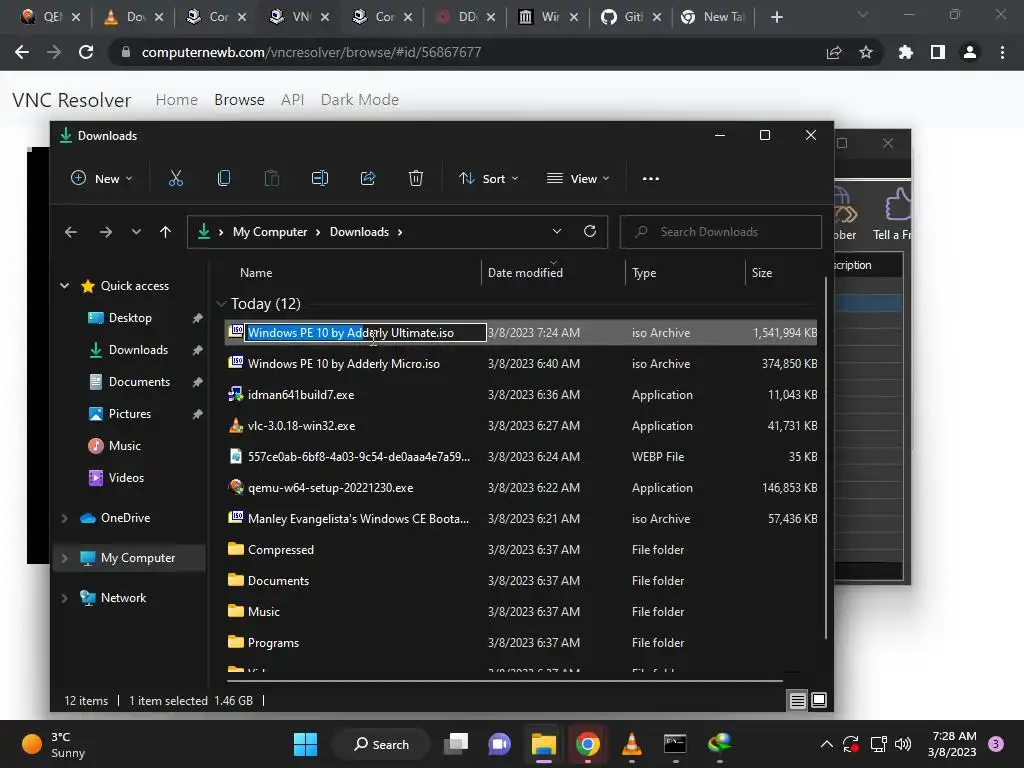Open Chrome side panel icon
The image size is (1024, 768).
[x=938, y=52]
